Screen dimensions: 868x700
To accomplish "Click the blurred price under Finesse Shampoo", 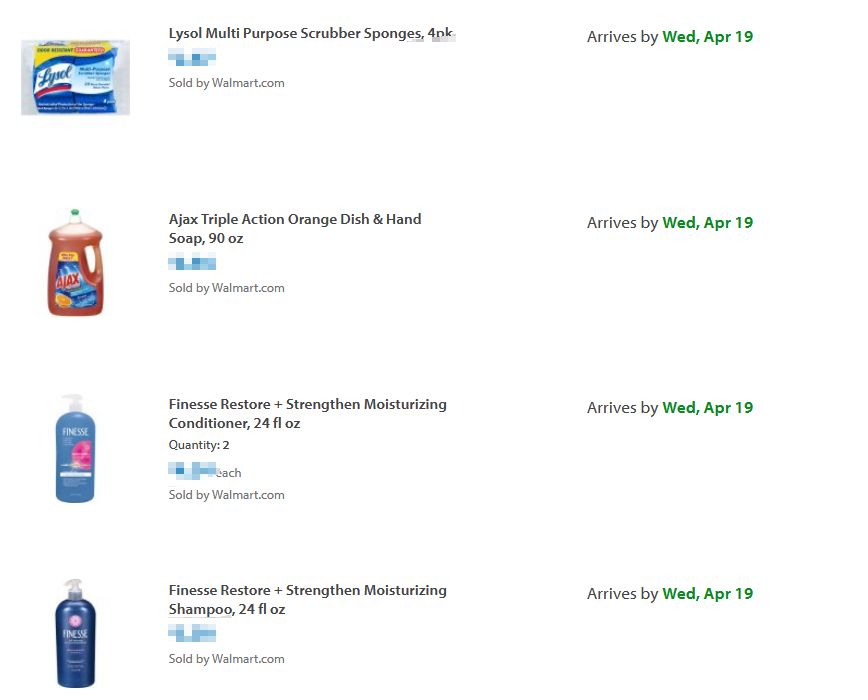I will pyautogui.click(x=192, y=633).
